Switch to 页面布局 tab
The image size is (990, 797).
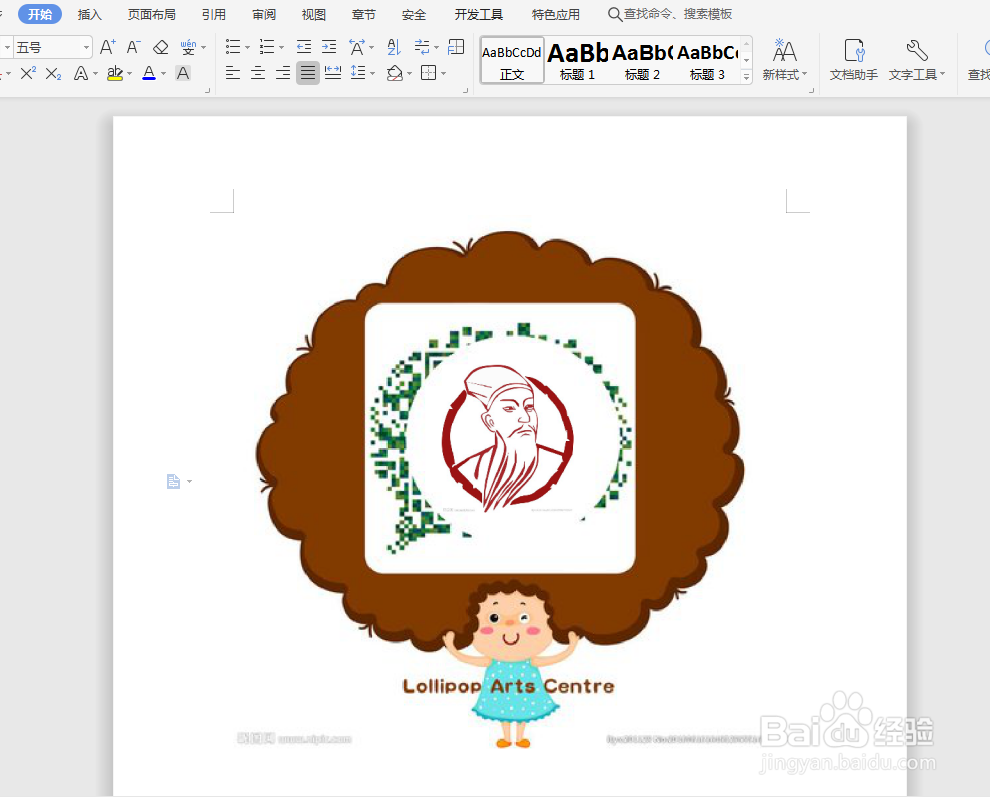[152, 15]
